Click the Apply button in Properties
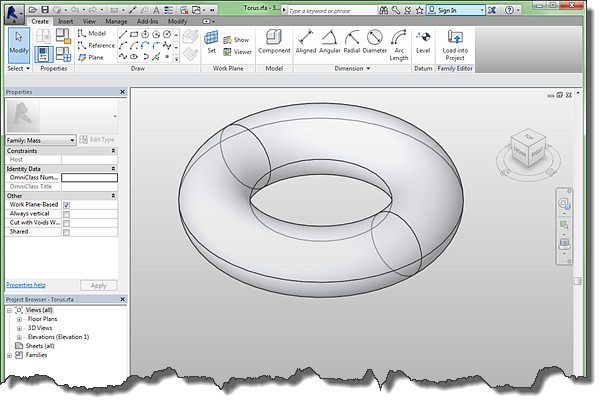This screenshot has height=413, width=602. [99, 286]
